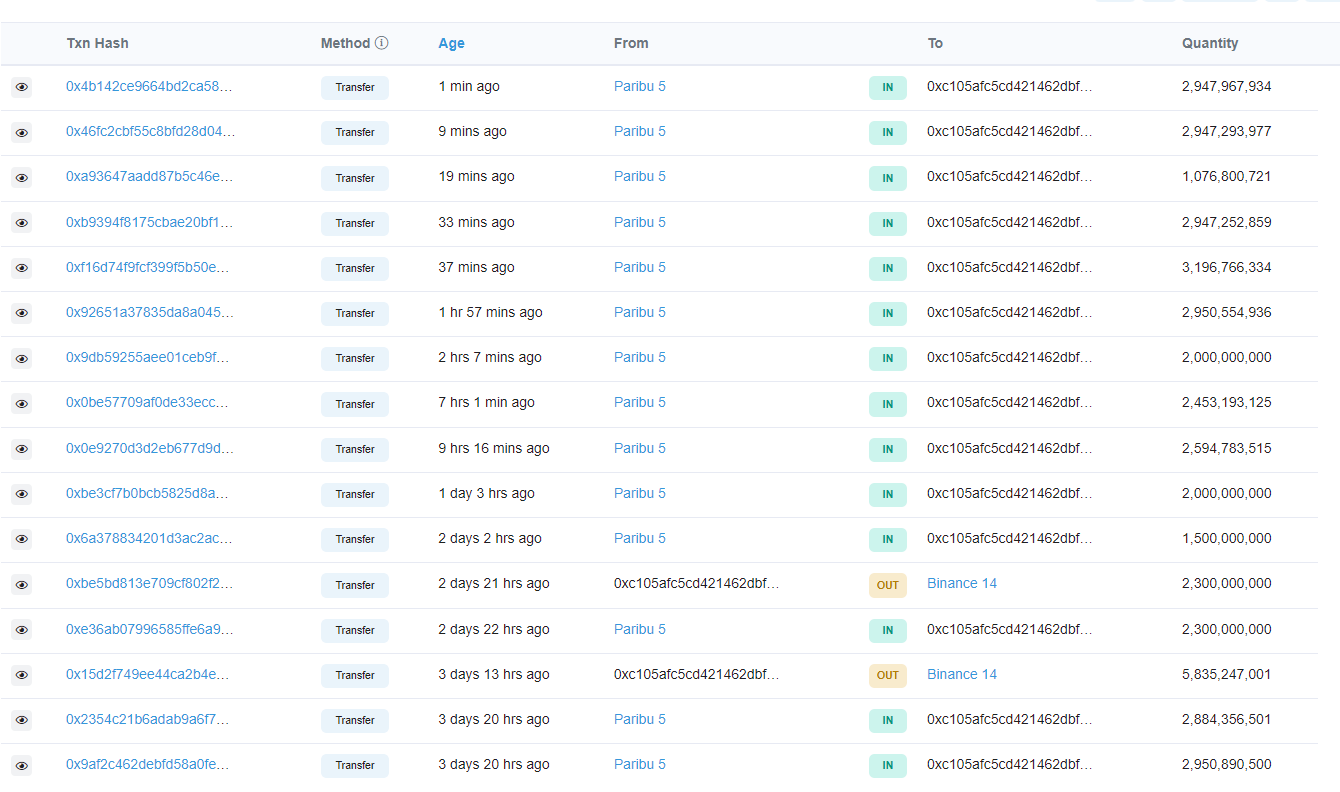The height and width of the screenshot is (792, 1340).
Task: Click the IN badge on the 1,076,800,721 row
Action: [x=888, y=178]
